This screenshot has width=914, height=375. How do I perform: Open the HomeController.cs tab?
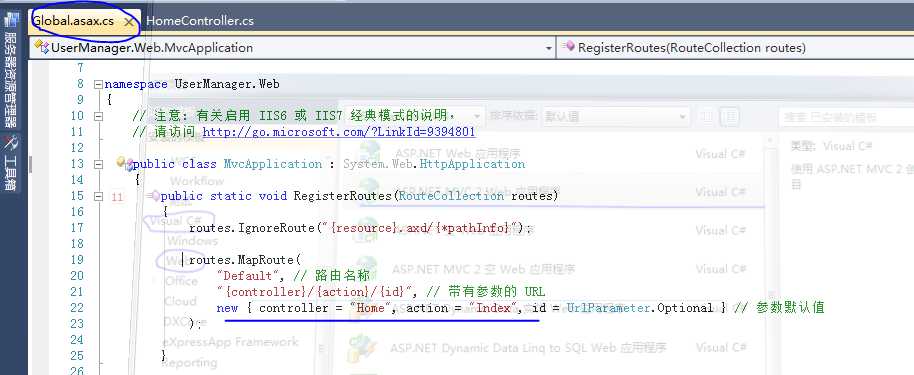[200, 21]
